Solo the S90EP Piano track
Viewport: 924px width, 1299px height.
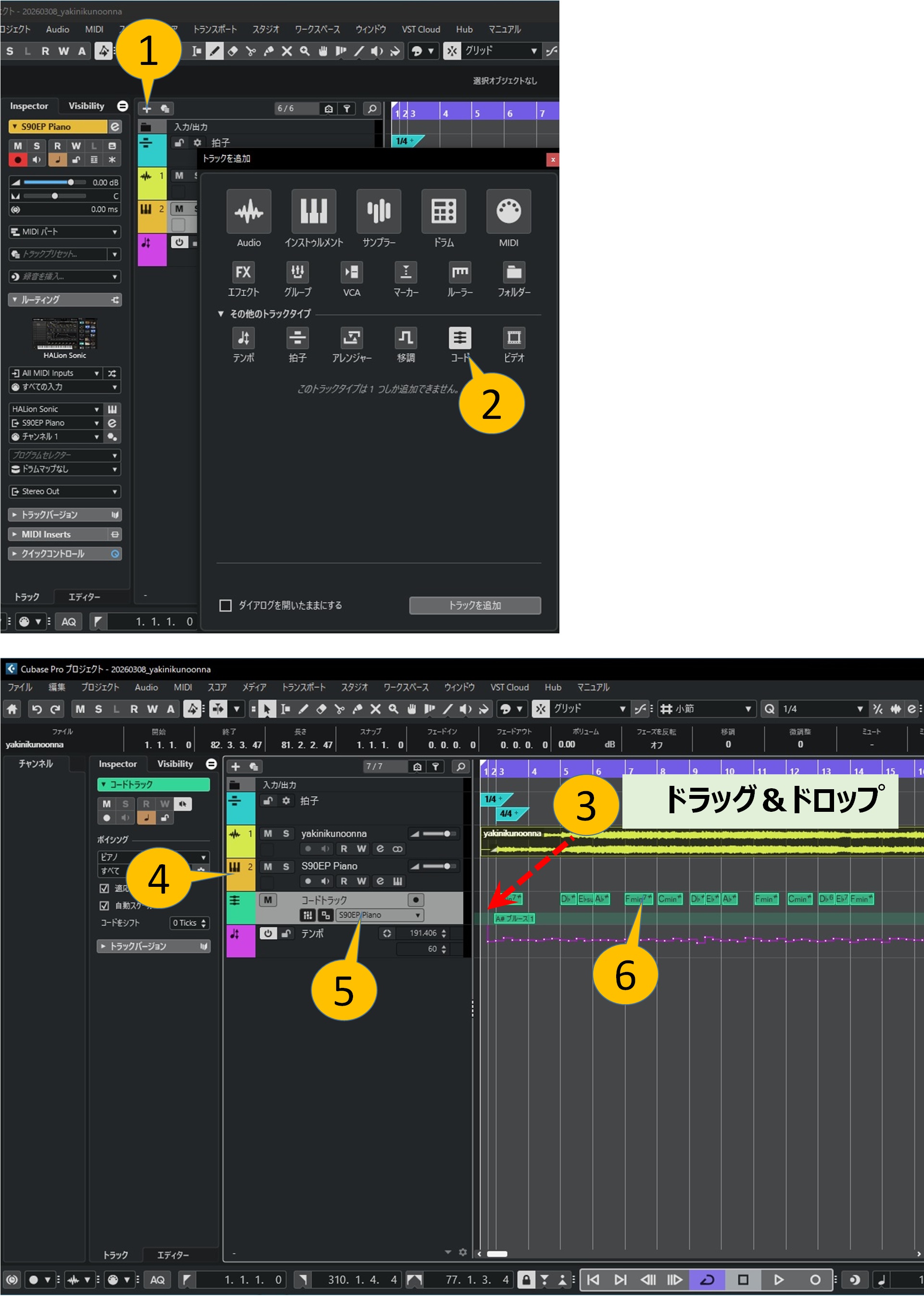(x=286, y=867)
